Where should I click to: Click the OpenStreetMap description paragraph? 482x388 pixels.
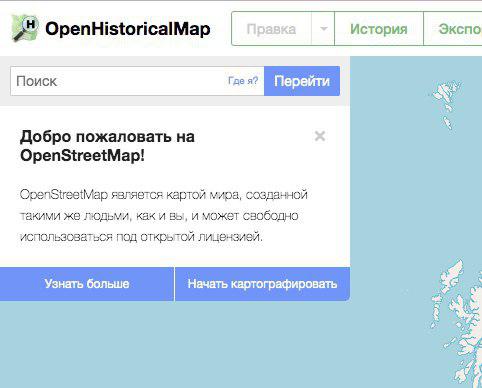163,216
